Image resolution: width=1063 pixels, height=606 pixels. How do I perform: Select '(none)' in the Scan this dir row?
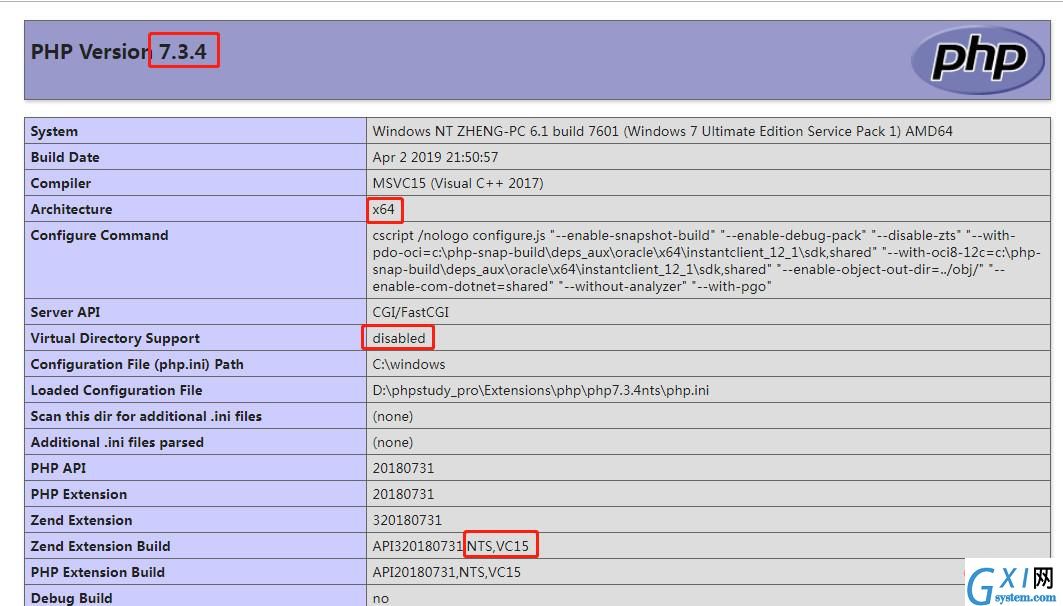point(393,416)
